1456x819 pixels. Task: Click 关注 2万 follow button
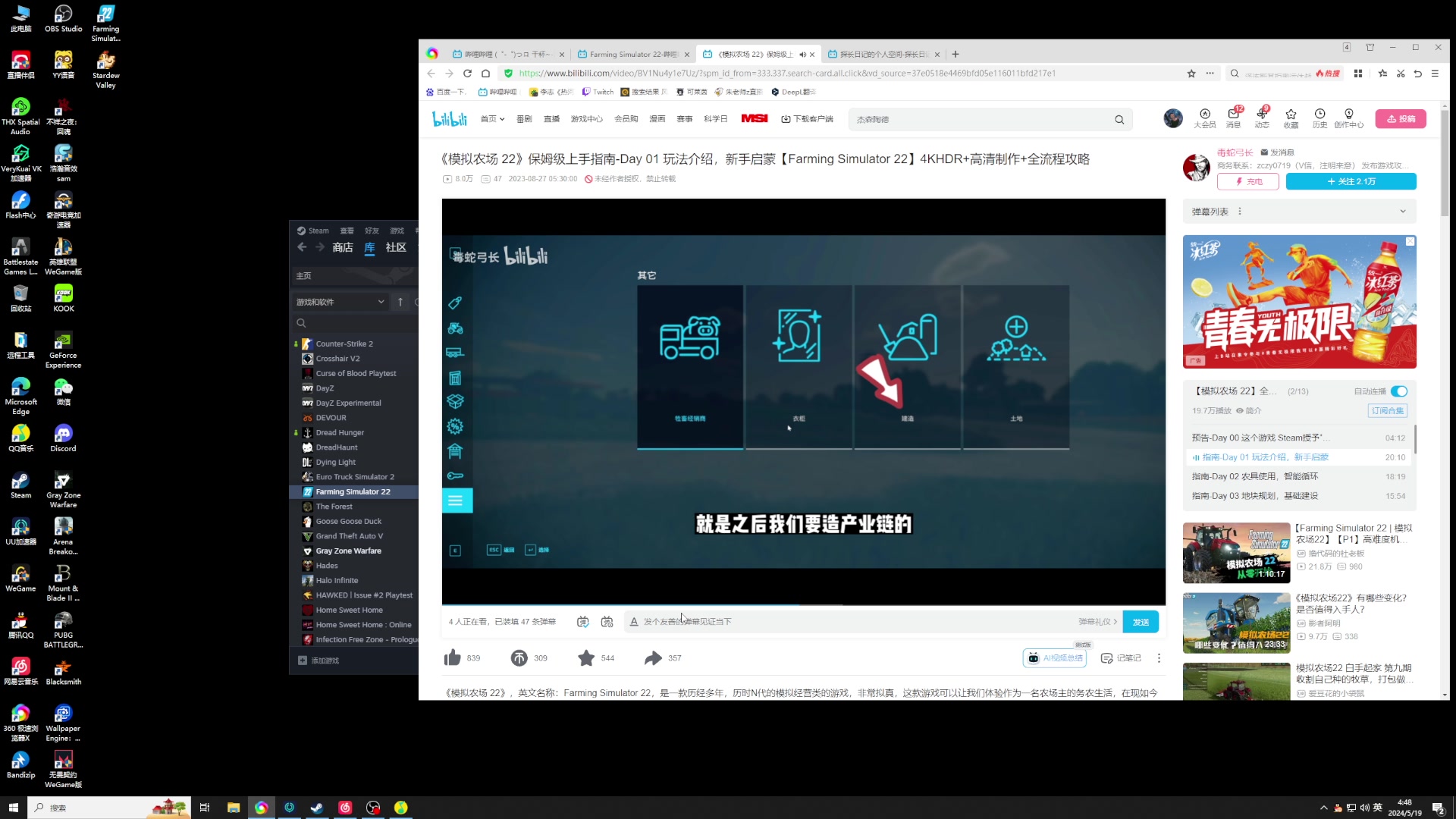[x=1350, y=181]
